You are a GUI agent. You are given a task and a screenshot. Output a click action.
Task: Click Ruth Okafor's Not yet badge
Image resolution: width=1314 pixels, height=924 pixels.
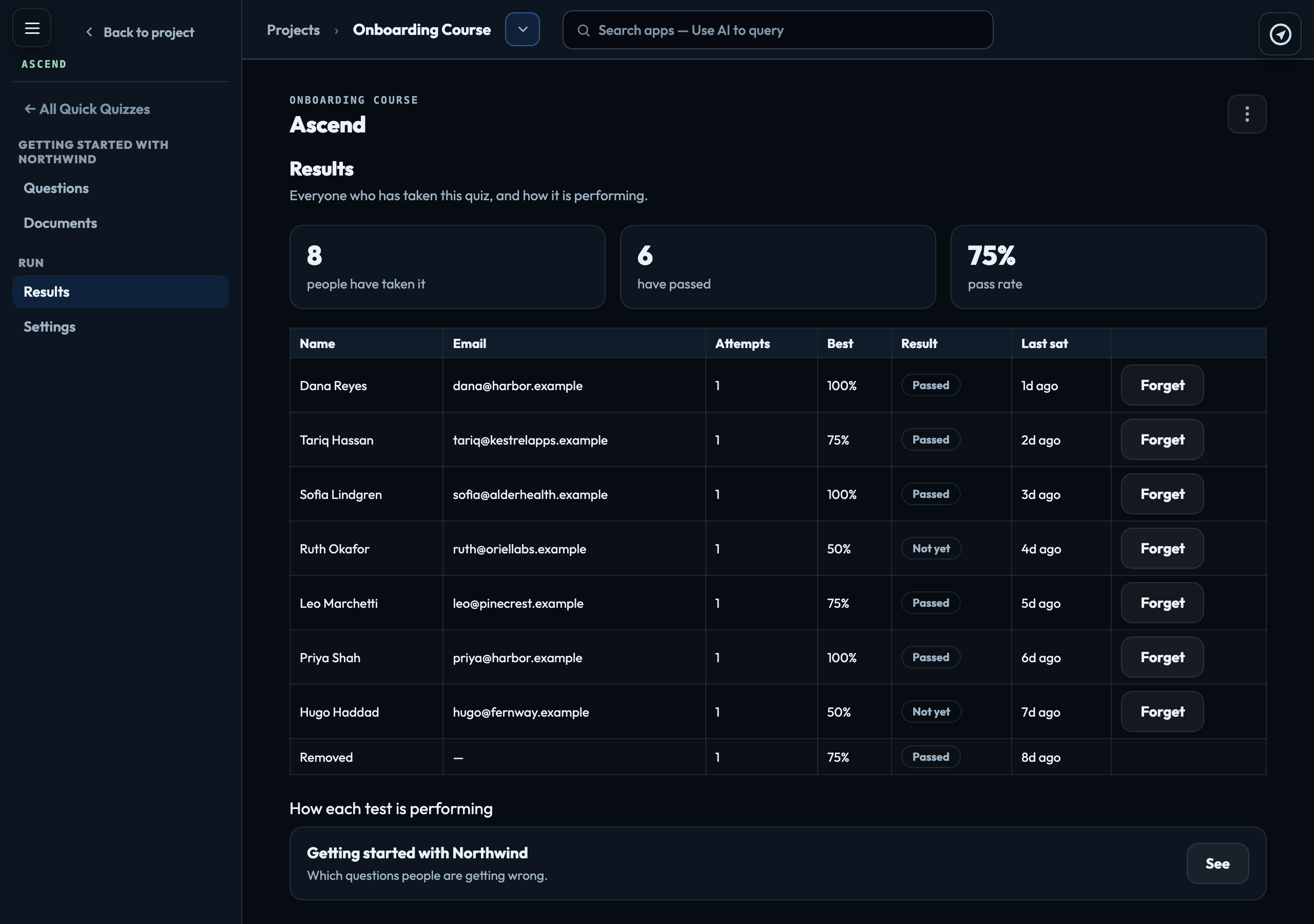pos(931,548)
